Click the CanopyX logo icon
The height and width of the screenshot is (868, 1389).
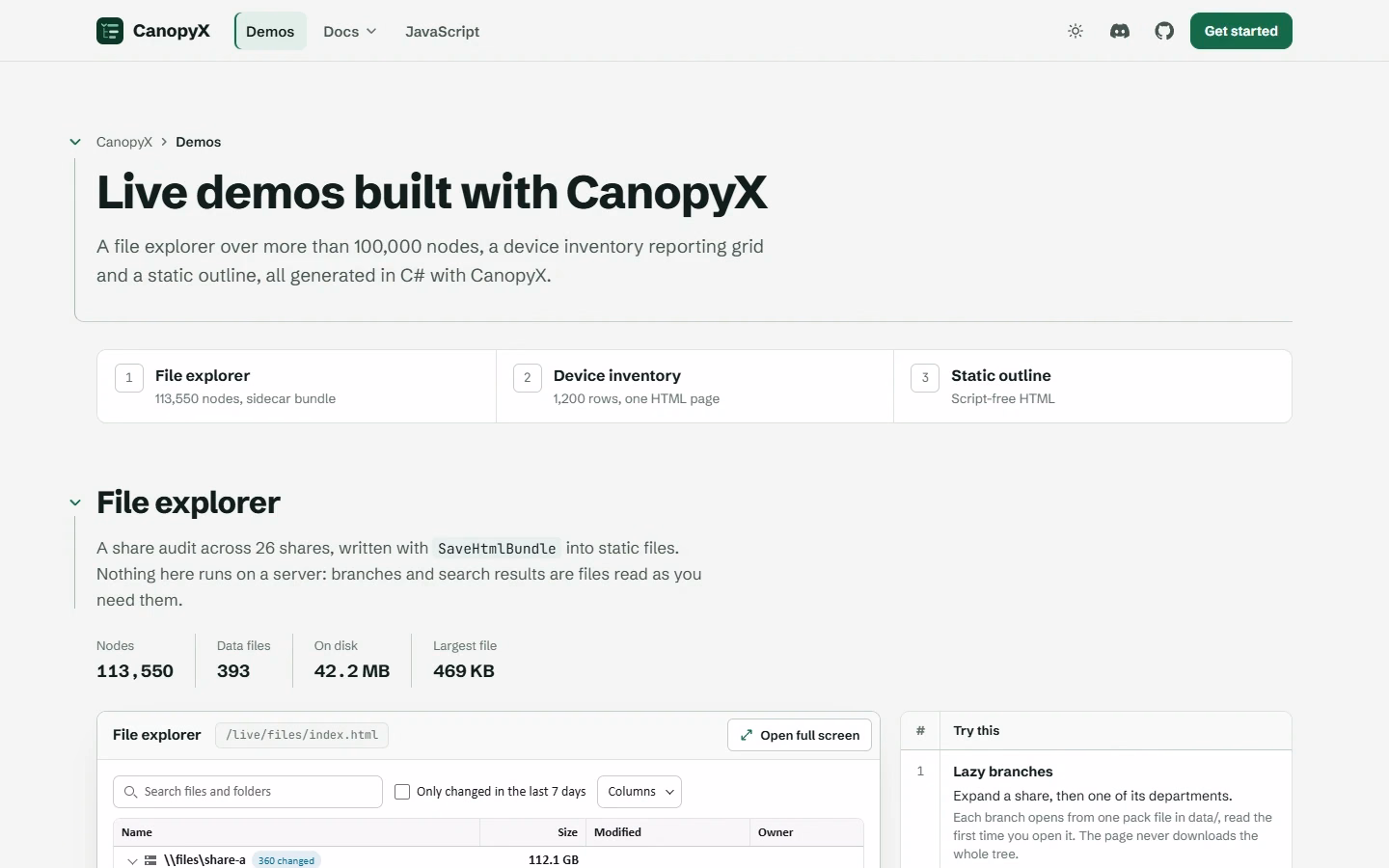point(110,31)
